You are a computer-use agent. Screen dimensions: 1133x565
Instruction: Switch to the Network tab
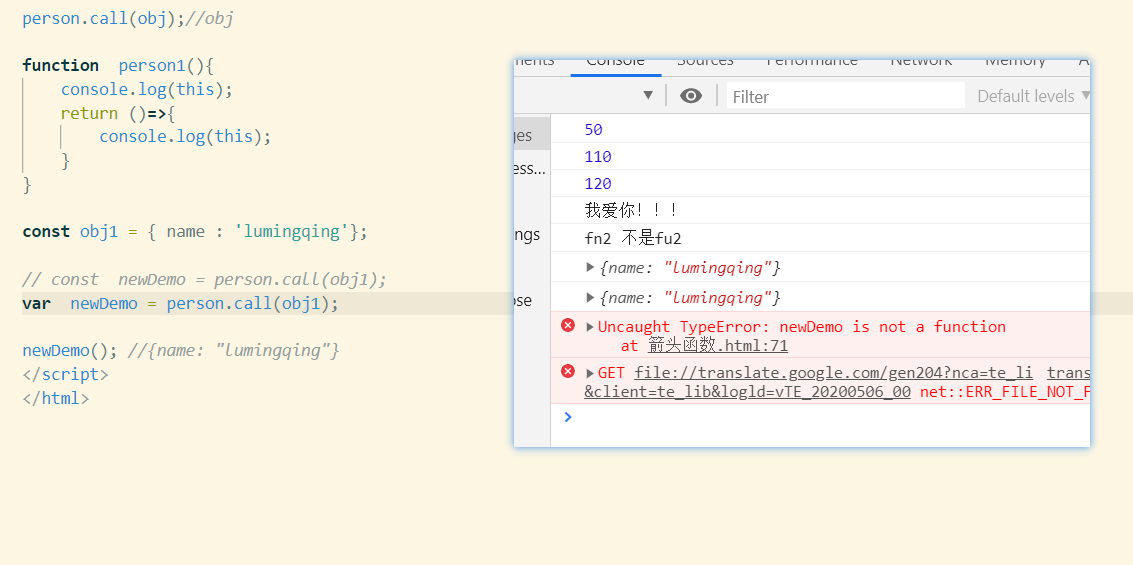[x=921, y=64]
